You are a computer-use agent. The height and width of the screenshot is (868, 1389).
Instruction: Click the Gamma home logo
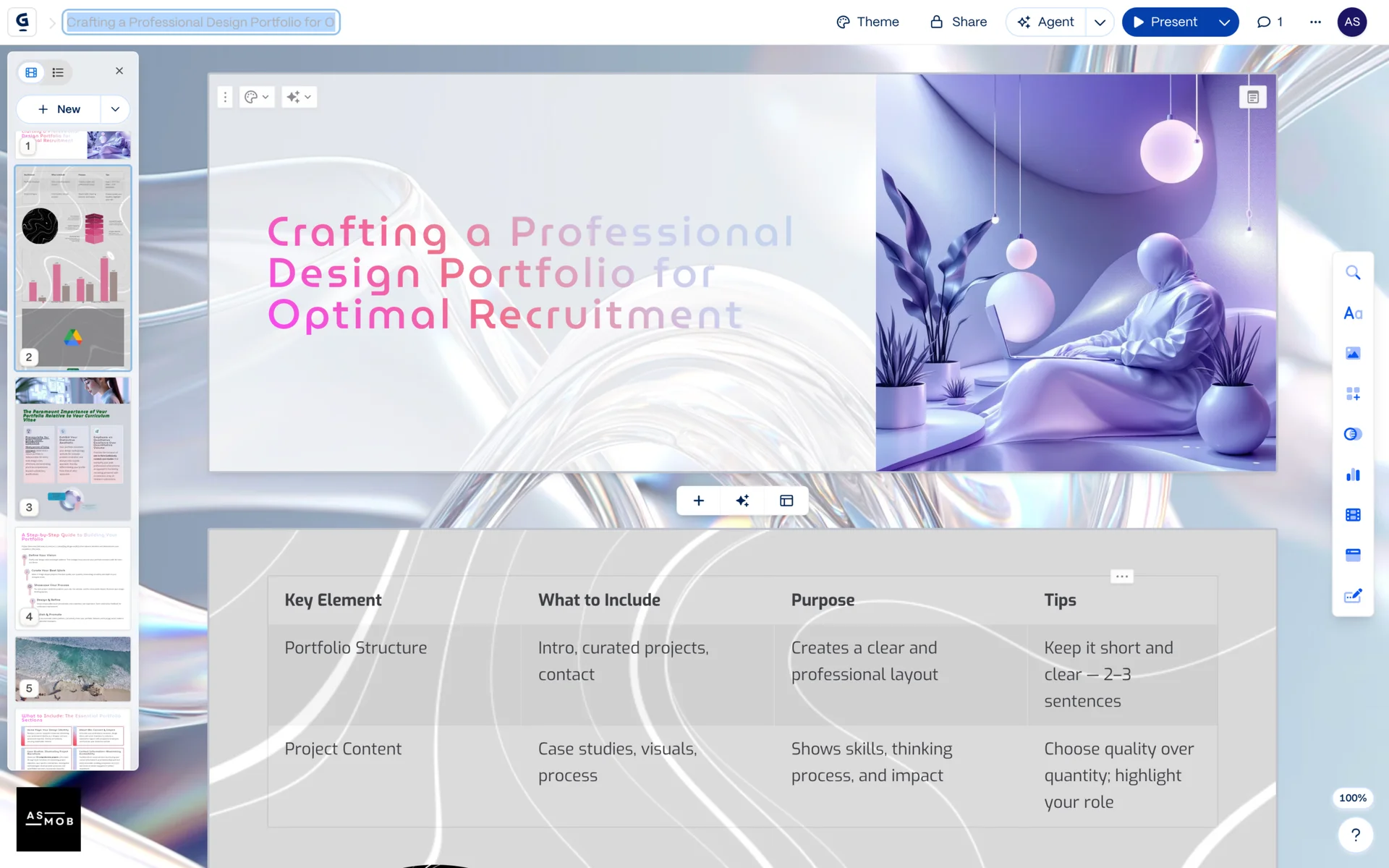[22, 22]
